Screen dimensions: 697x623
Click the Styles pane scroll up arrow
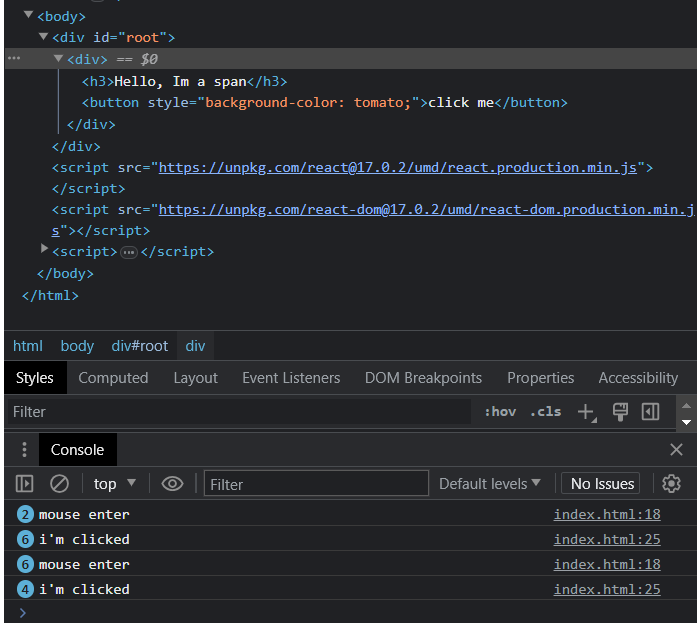click(686, 405)
